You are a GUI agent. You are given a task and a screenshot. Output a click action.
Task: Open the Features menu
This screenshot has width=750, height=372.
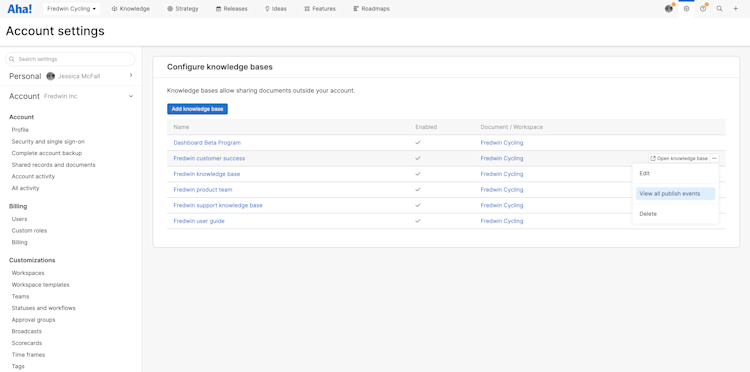(320, 9)
